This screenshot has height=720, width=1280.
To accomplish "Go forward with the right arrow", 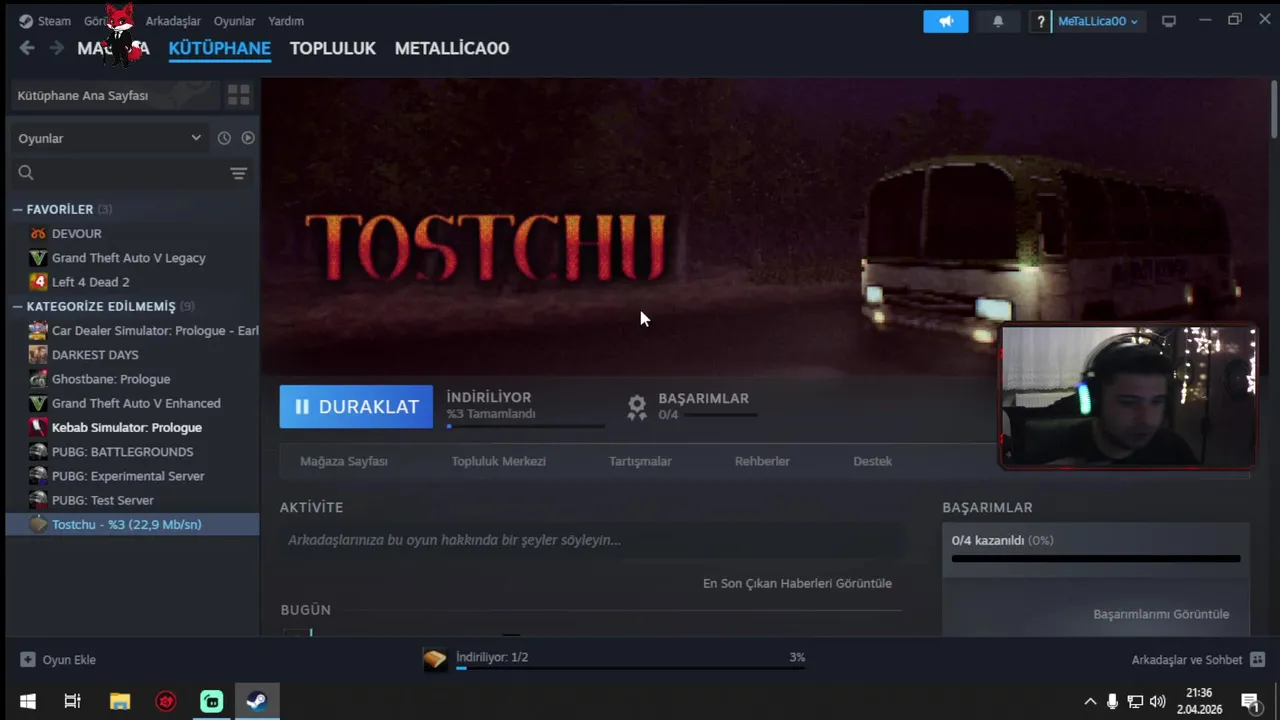I will click(x=57, y=48).
